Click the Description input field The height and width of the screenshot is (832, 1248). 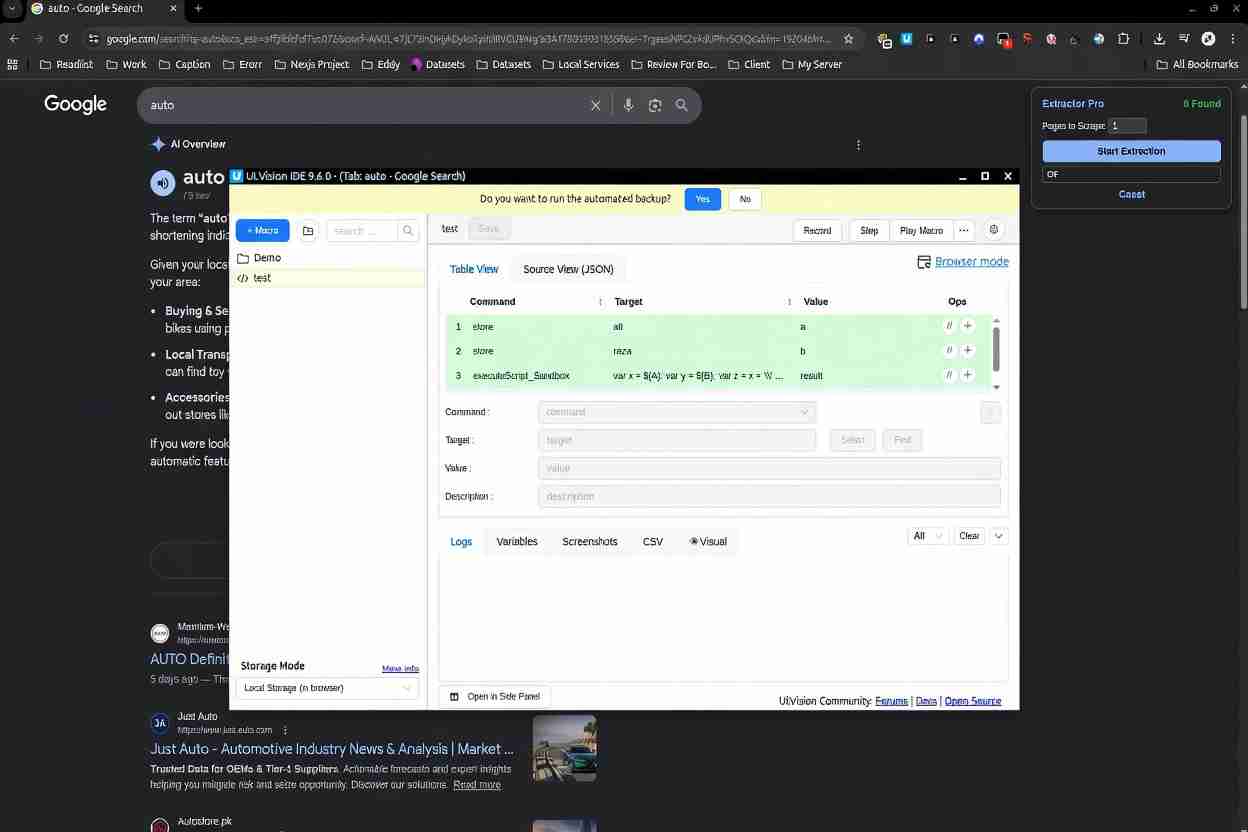click(769, 496)
